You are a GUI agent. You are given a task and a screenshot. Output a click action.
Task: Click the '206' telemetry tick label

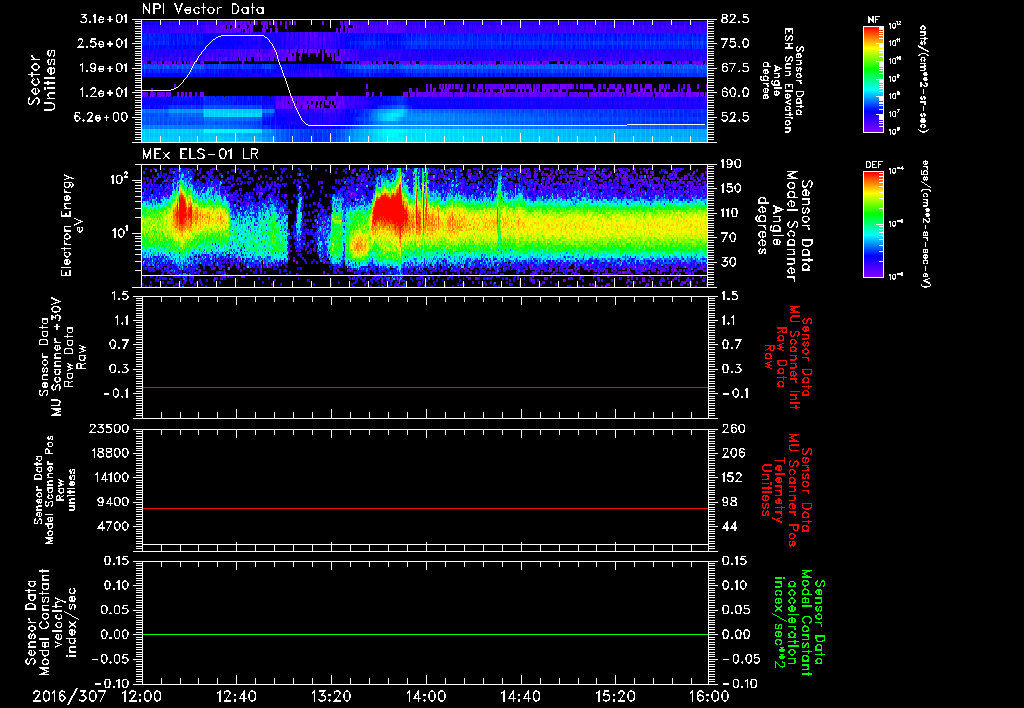click(732, 453)
